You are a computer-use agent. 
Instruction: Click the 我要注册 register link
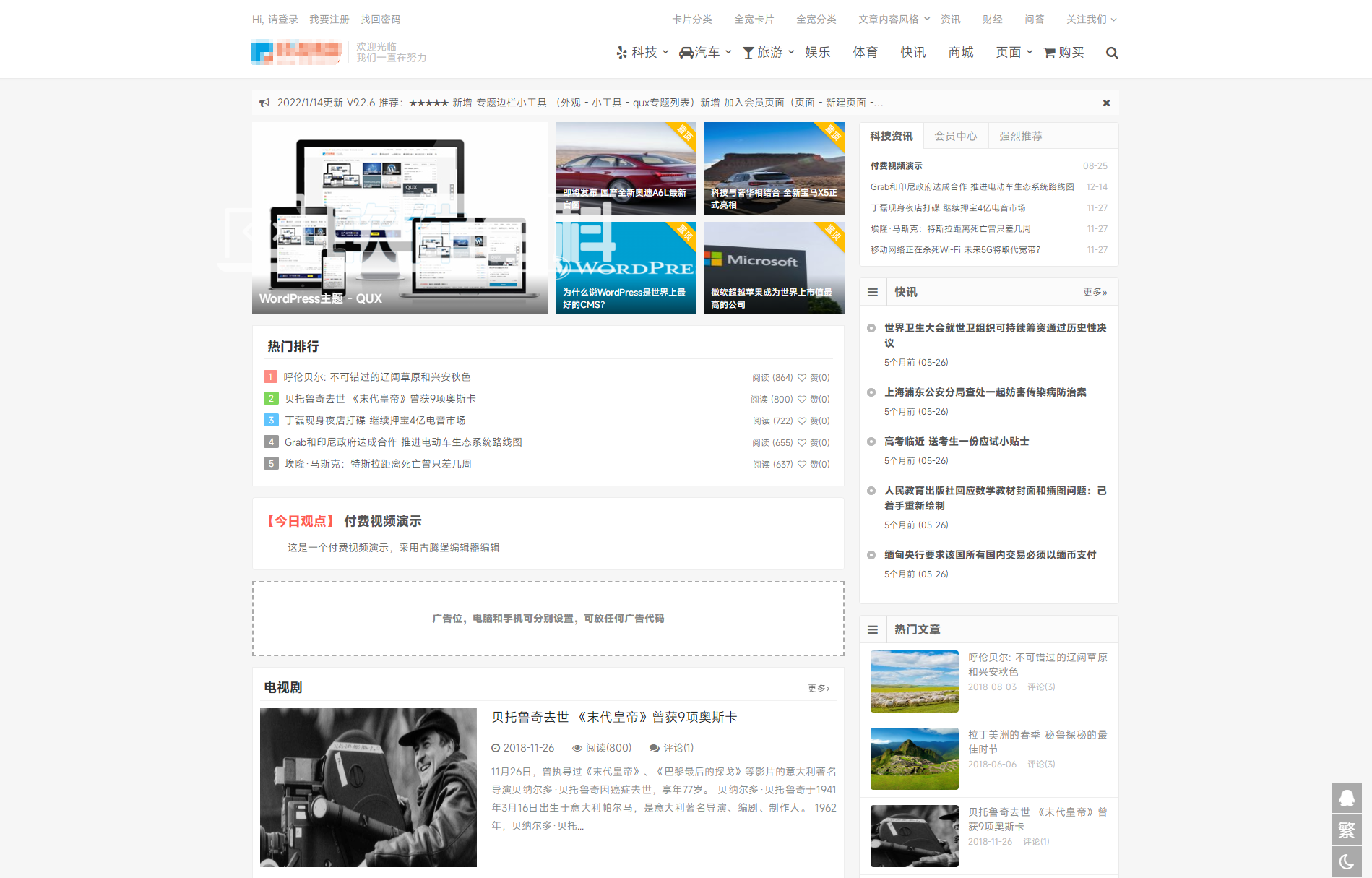pyautogui.click(x=329, y=20)
